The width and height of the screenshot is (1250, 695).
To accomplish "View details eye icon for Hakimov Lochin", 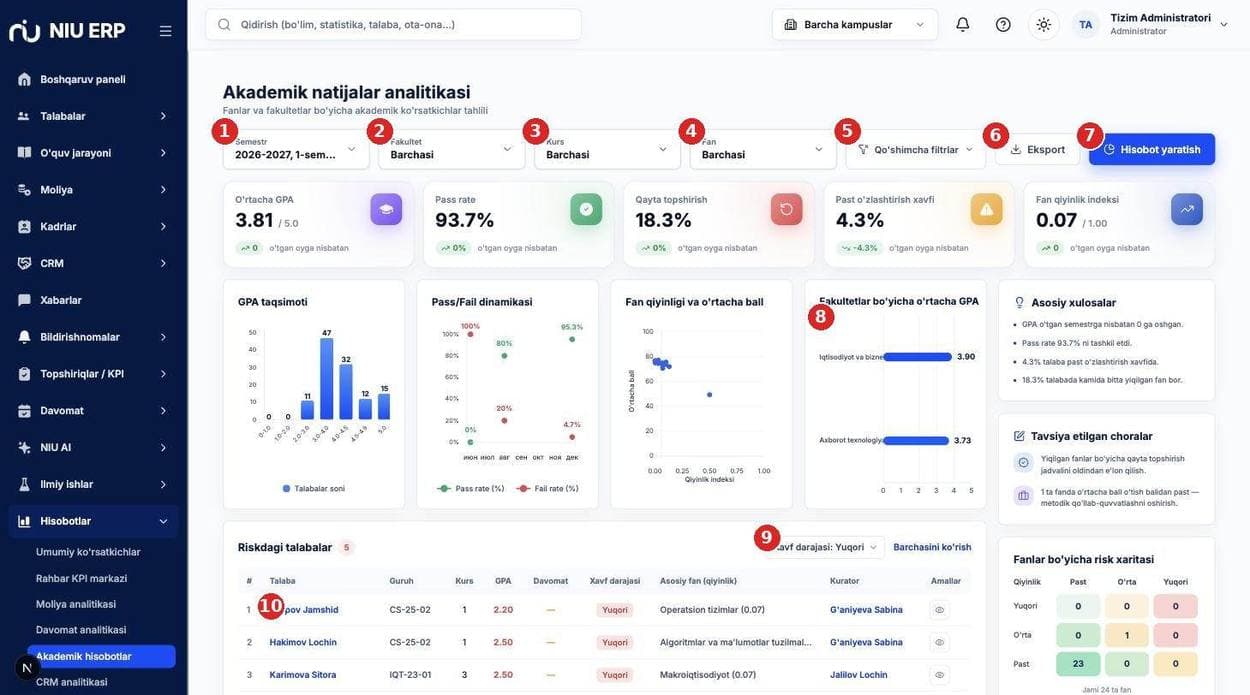I will click(939, 642).
